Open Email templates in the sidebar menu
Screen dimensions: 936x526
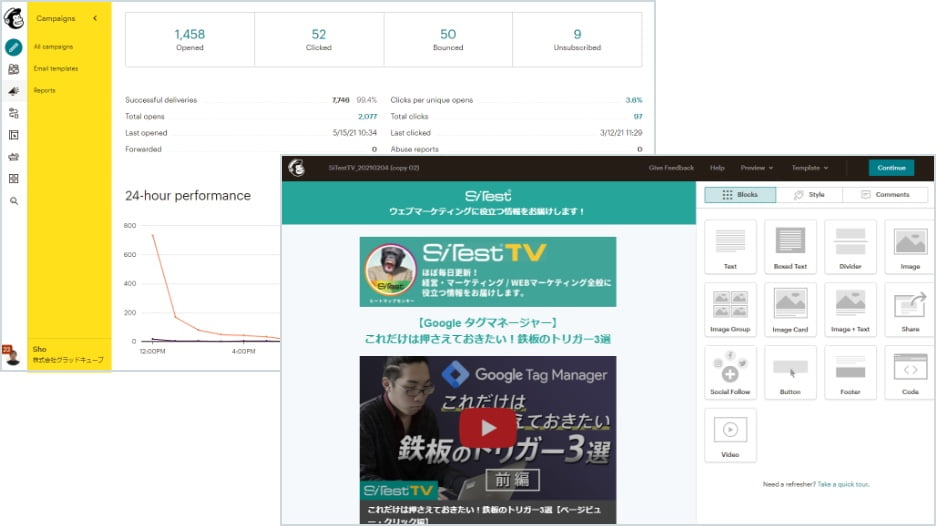pos(56,69)
